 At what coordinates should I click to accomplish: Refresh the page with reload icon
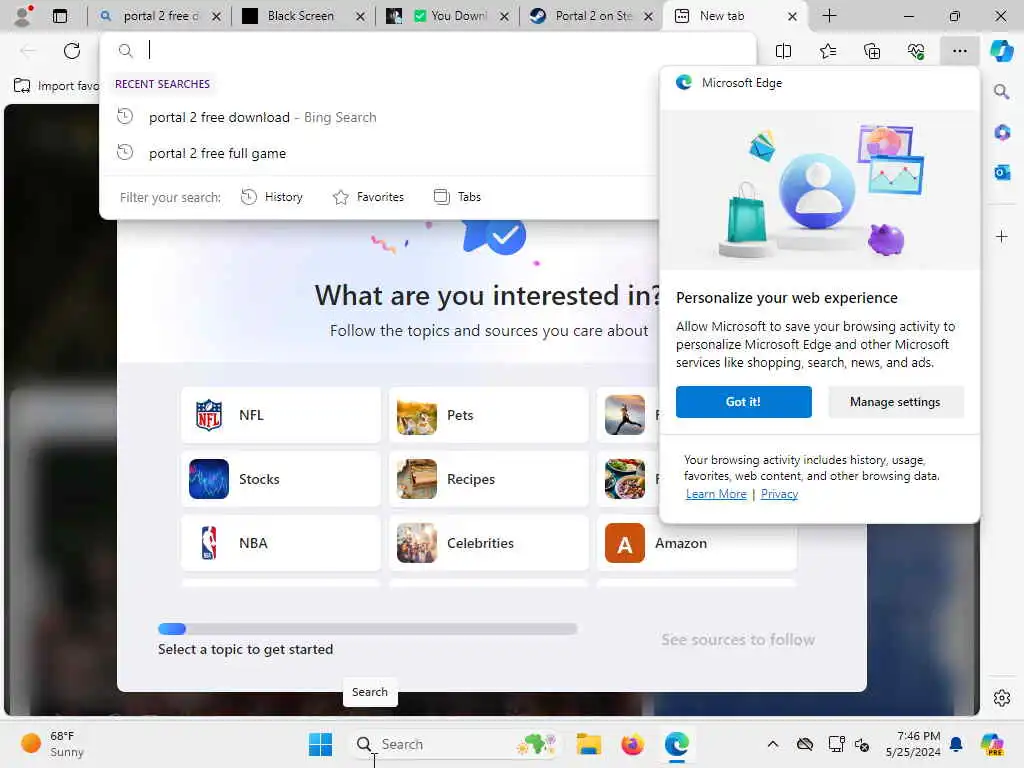[x=72, y=51]
